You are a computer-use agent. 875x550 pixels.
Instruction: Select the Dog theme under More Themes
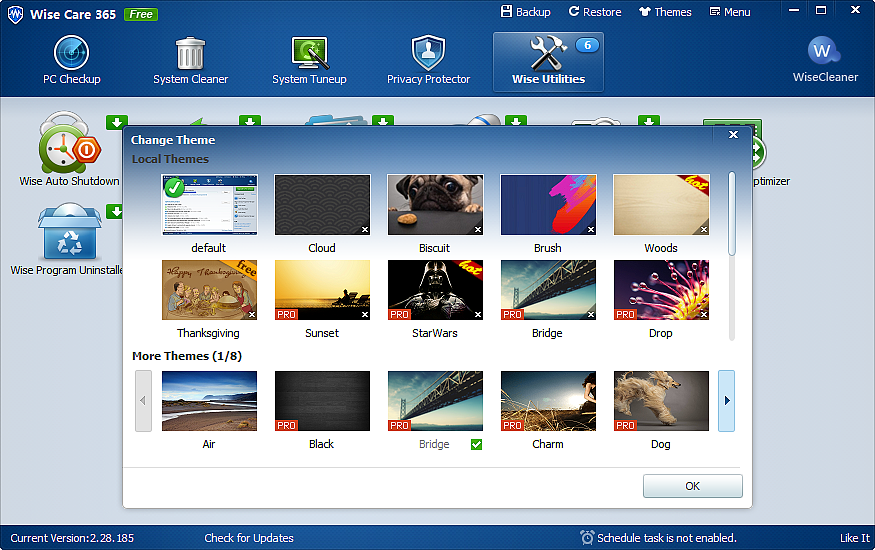(661, 401)
